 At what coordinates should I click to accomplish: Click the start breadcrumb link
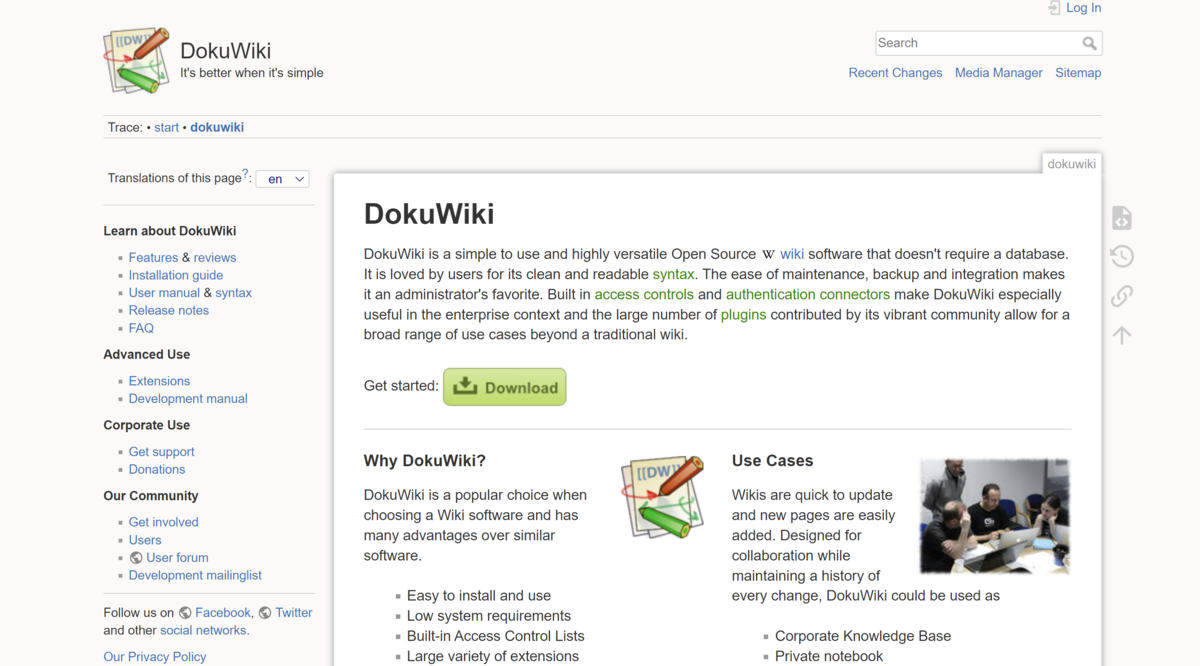pos(167,127)
